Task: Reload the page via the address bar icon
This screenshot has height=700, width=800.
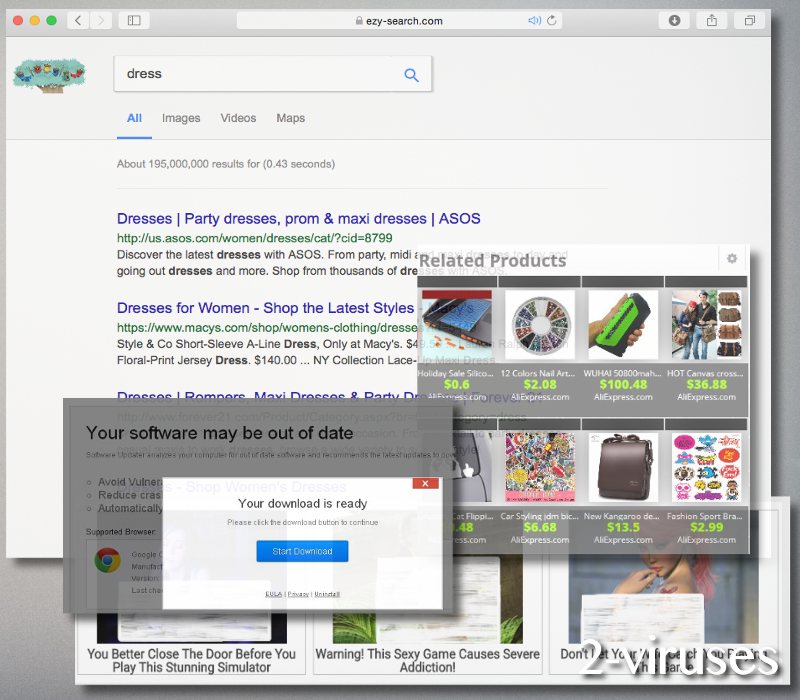Action: [551, 19]
